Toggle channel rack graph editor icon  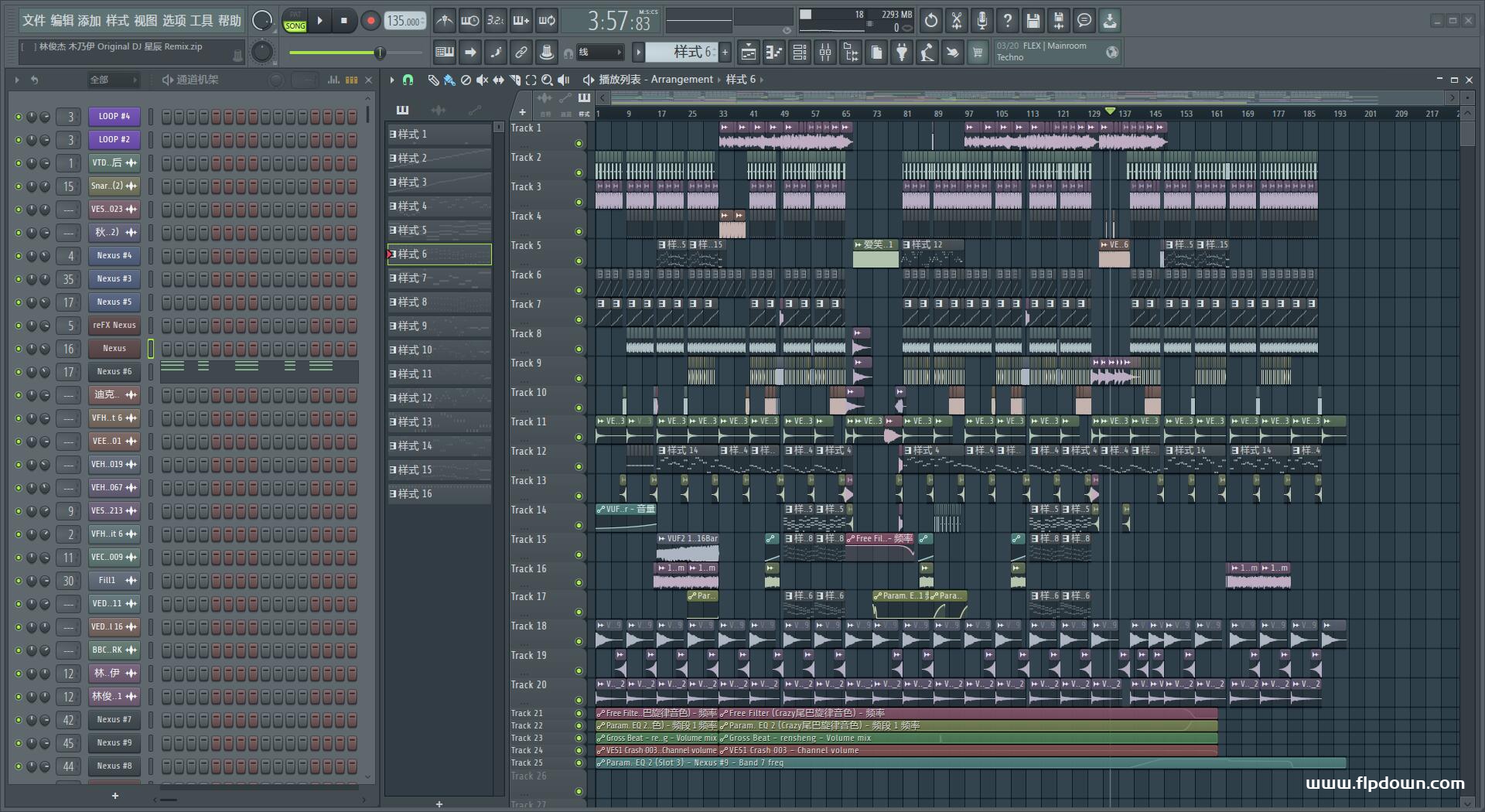point(333,80)
